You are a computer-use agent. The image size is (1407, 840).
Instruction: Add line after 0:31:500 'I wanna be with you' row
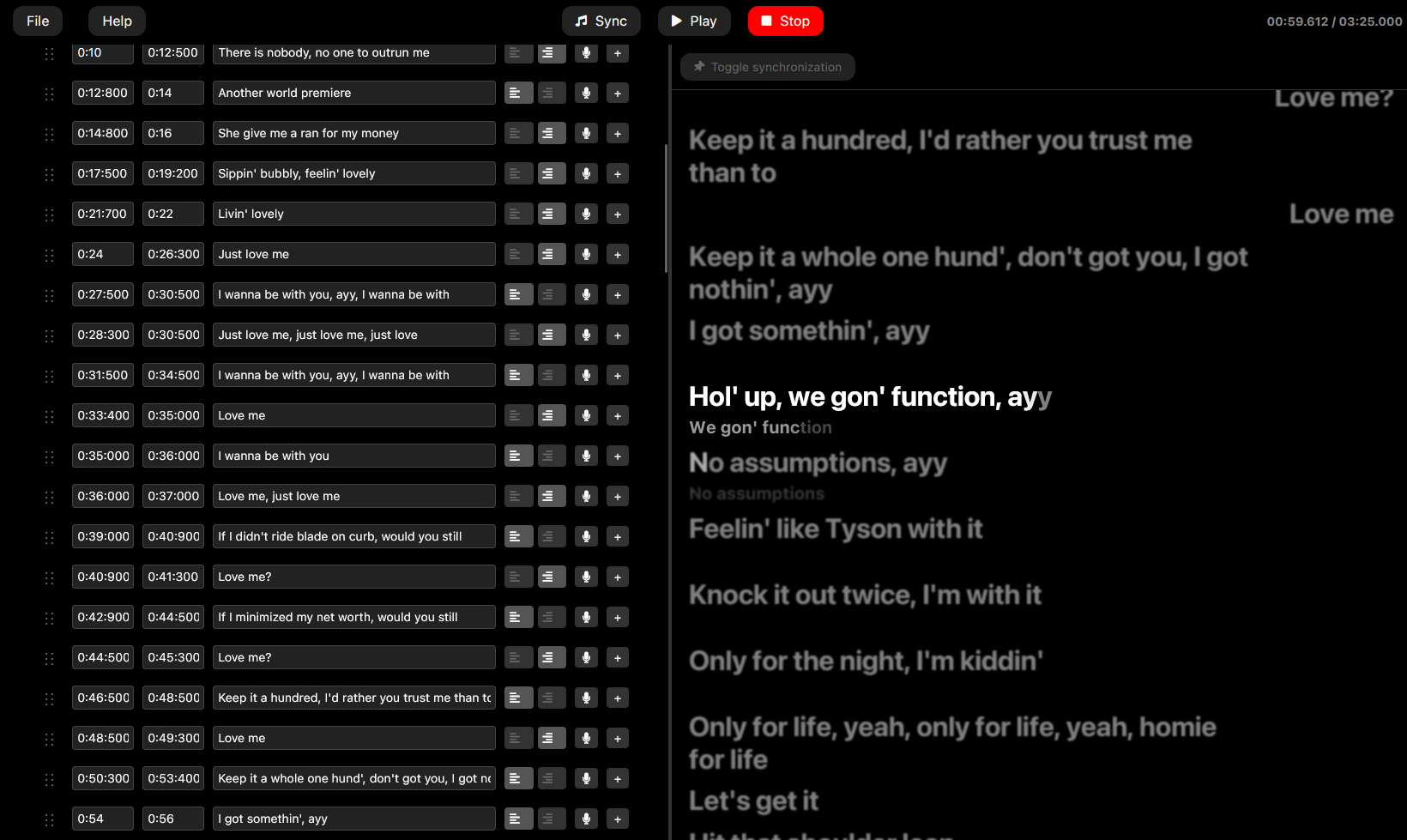click(618, 375)
